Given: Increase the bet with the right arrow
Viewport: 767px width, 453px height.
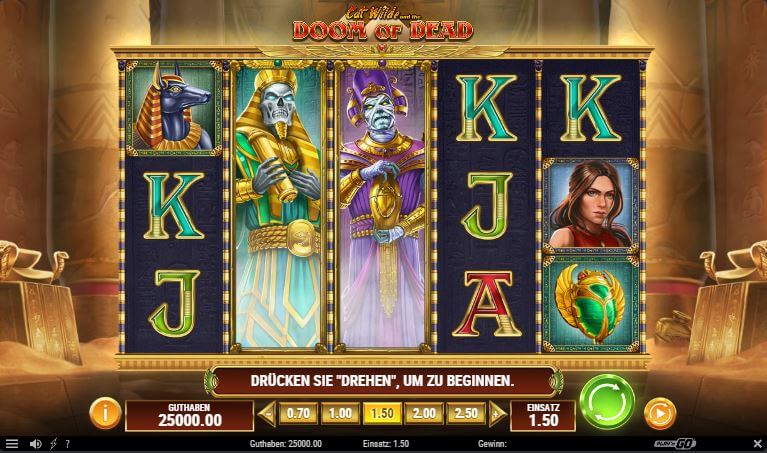Looking at the screenshot, I should [497, 414].
